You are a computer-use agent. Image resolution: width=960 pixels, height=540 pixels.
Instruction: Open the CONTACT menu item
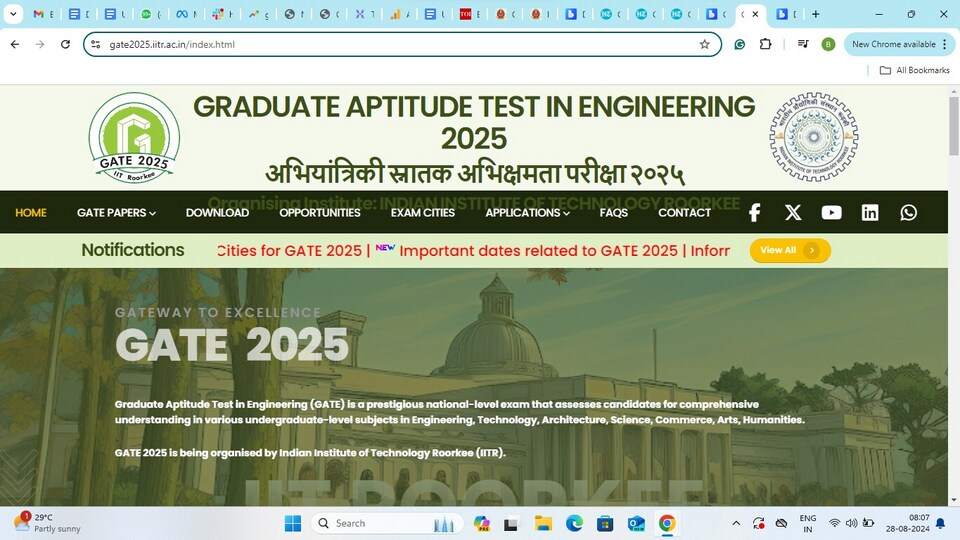(x=684, y=212)
